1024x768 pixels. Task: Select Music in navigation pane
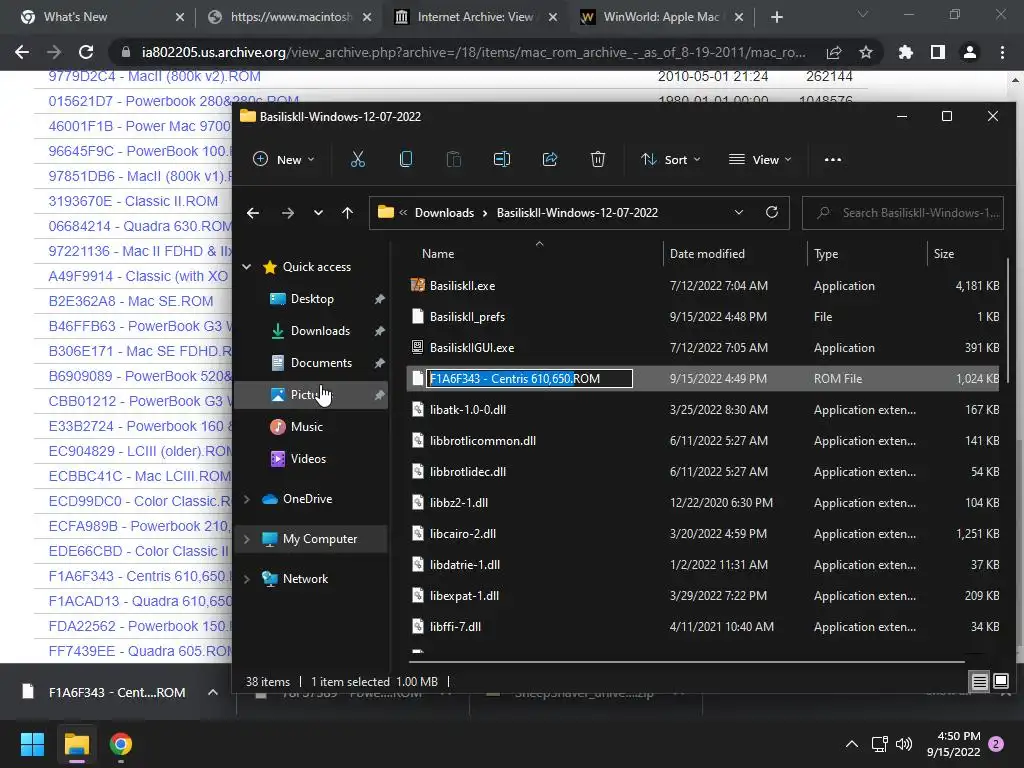point(306,426)
